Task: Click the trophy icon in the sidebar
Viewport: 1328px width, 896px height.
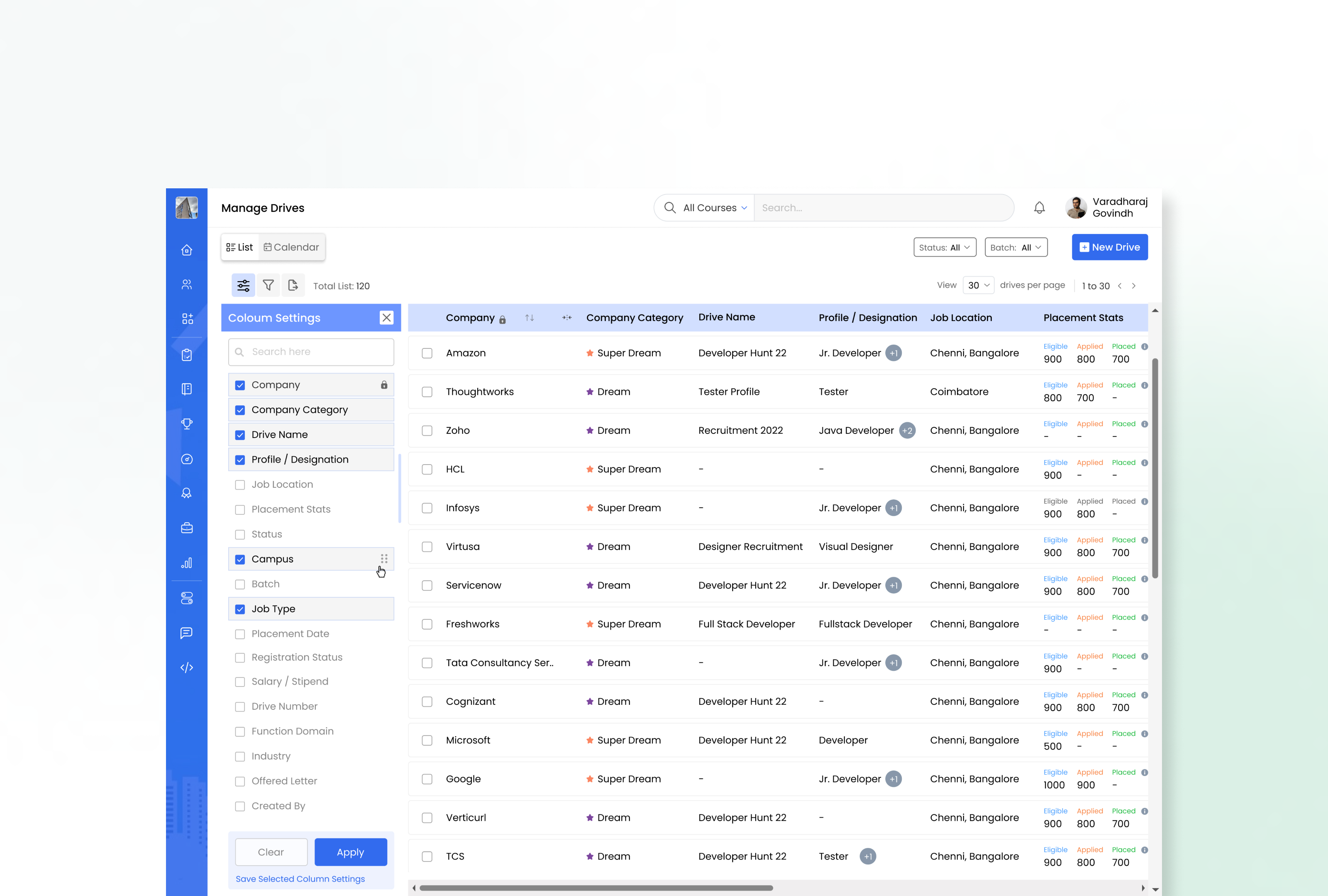Action: [x=187, y=424]
